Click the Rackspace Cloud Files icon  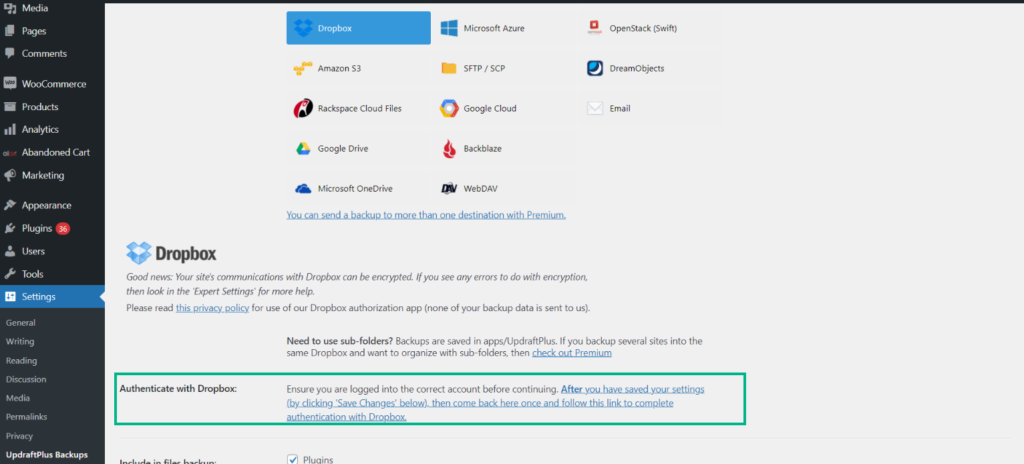tap(303, 108)
